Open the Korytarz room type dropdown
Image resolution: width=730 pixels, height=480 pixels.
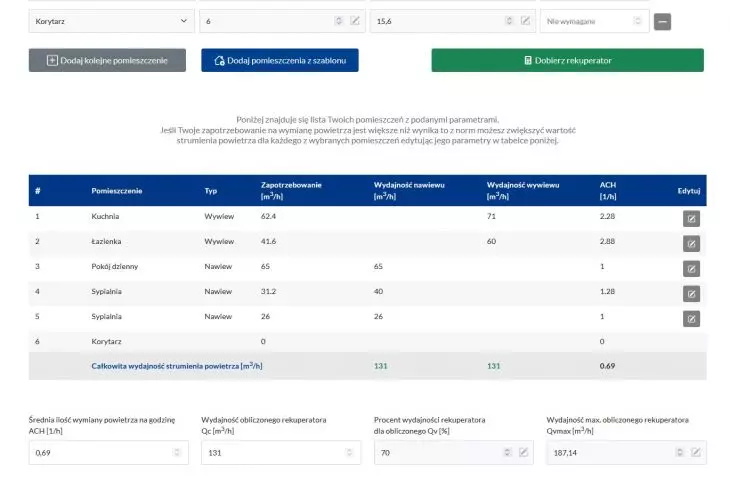click(x=111, y=21)
